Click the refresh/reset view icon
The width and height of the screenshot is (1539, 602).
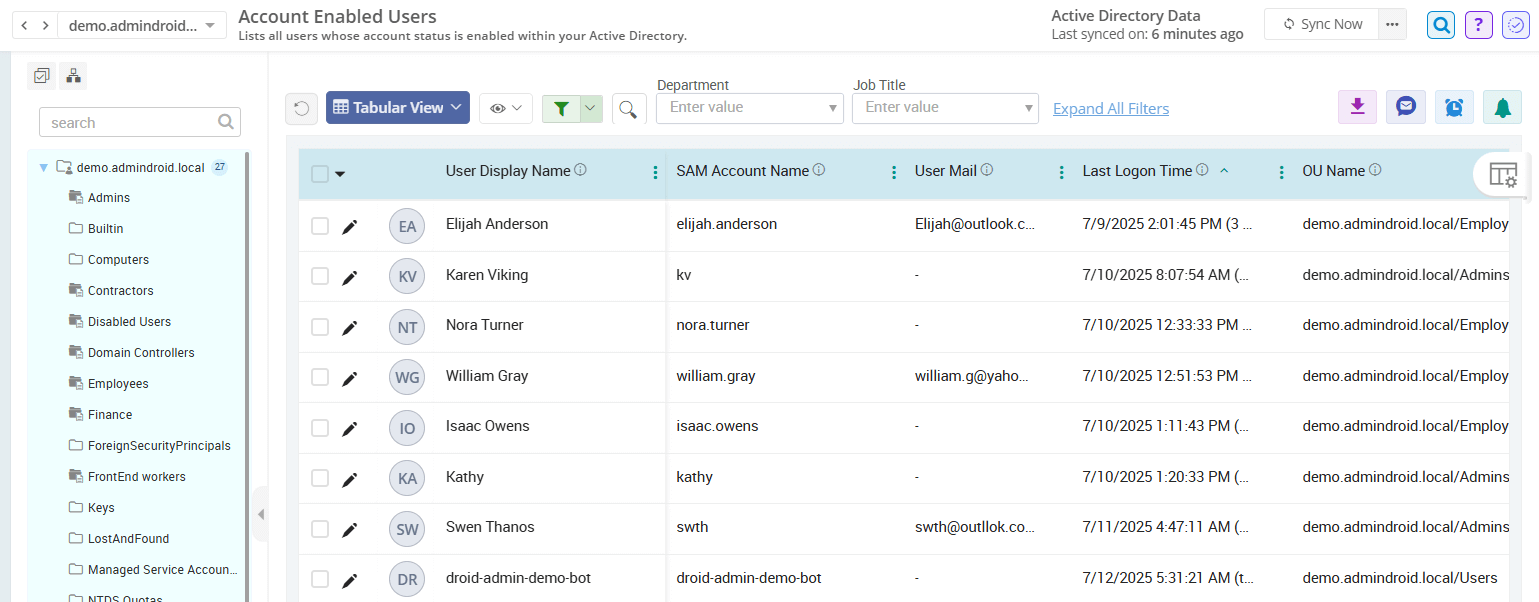pos(301,108)
